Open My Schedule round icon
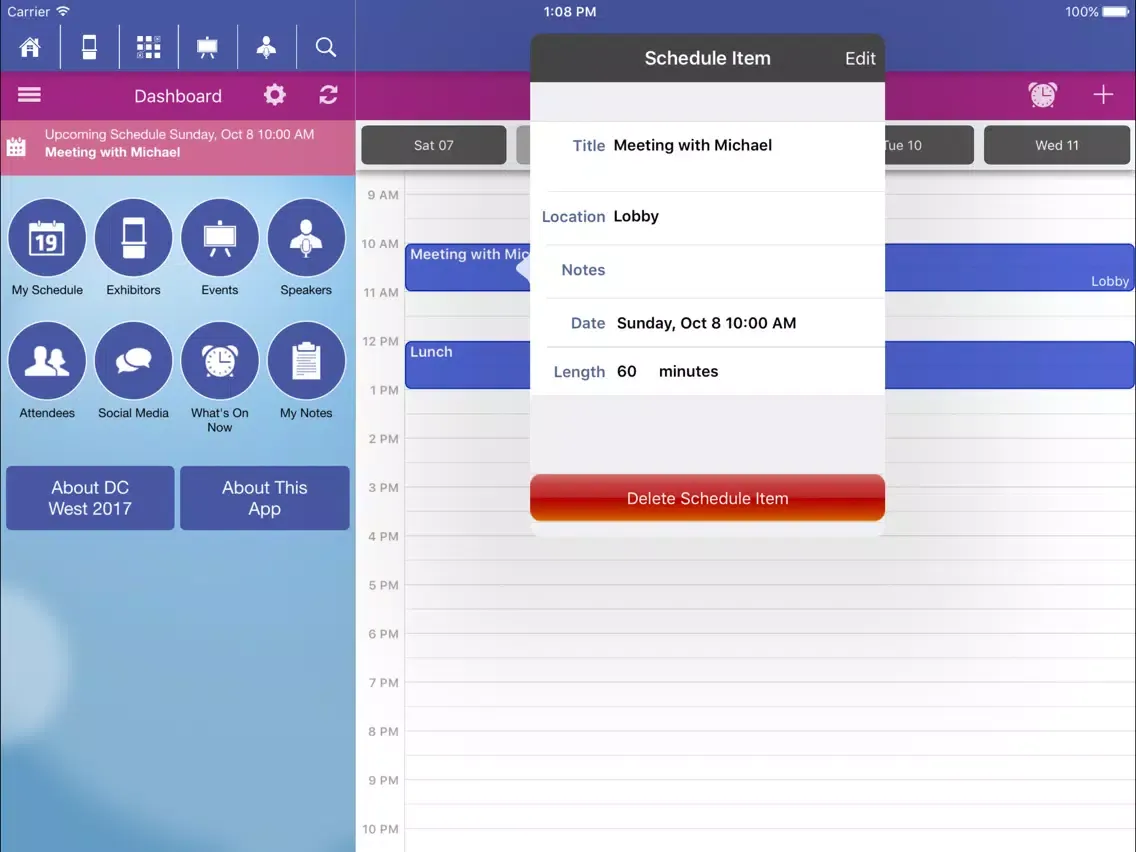Image resolution: width=1136 pixels, height=852 pixels. pyautogui.click(x=47, y=238)
